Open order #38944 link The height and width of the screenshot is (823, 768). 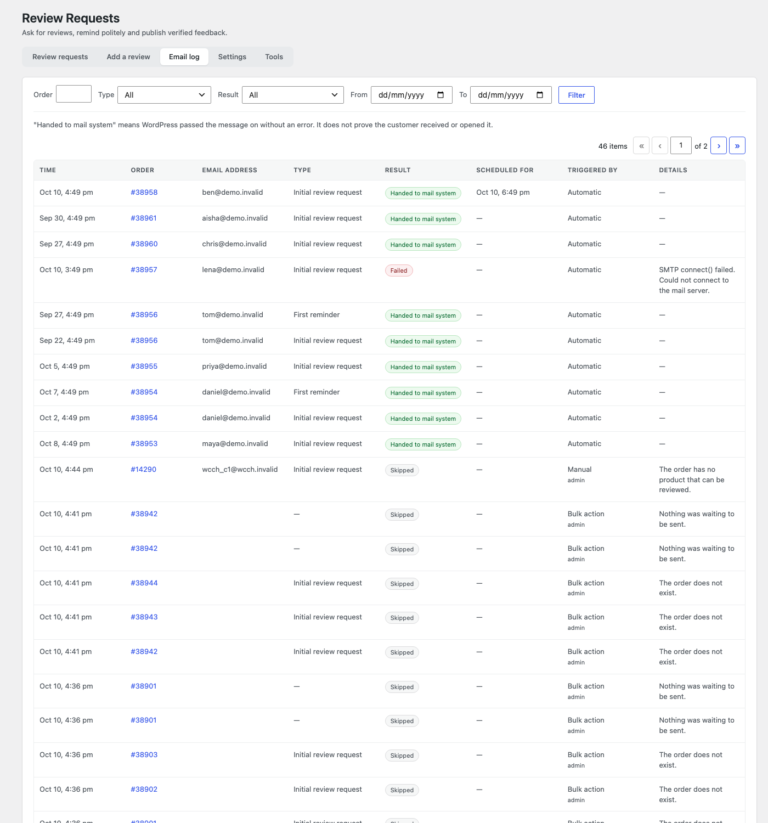tap(144, 583)
